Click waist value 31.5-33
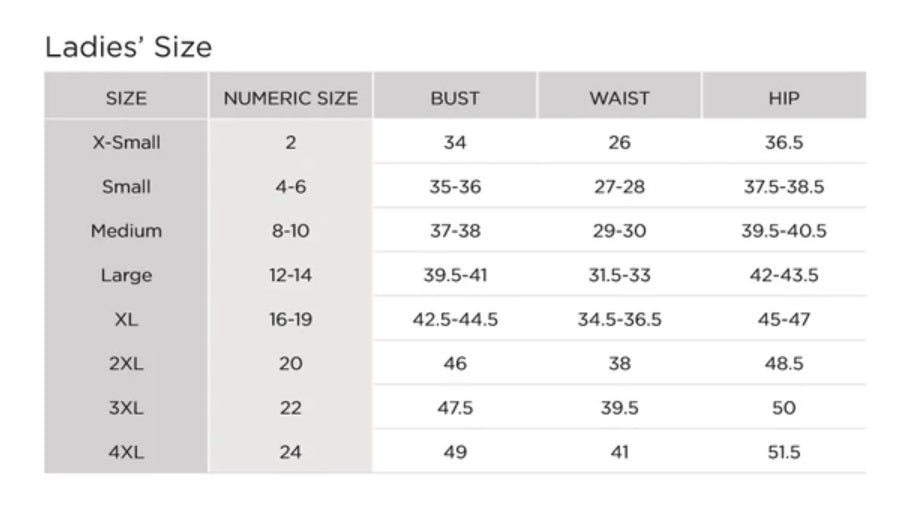 (x=620, y=275)
